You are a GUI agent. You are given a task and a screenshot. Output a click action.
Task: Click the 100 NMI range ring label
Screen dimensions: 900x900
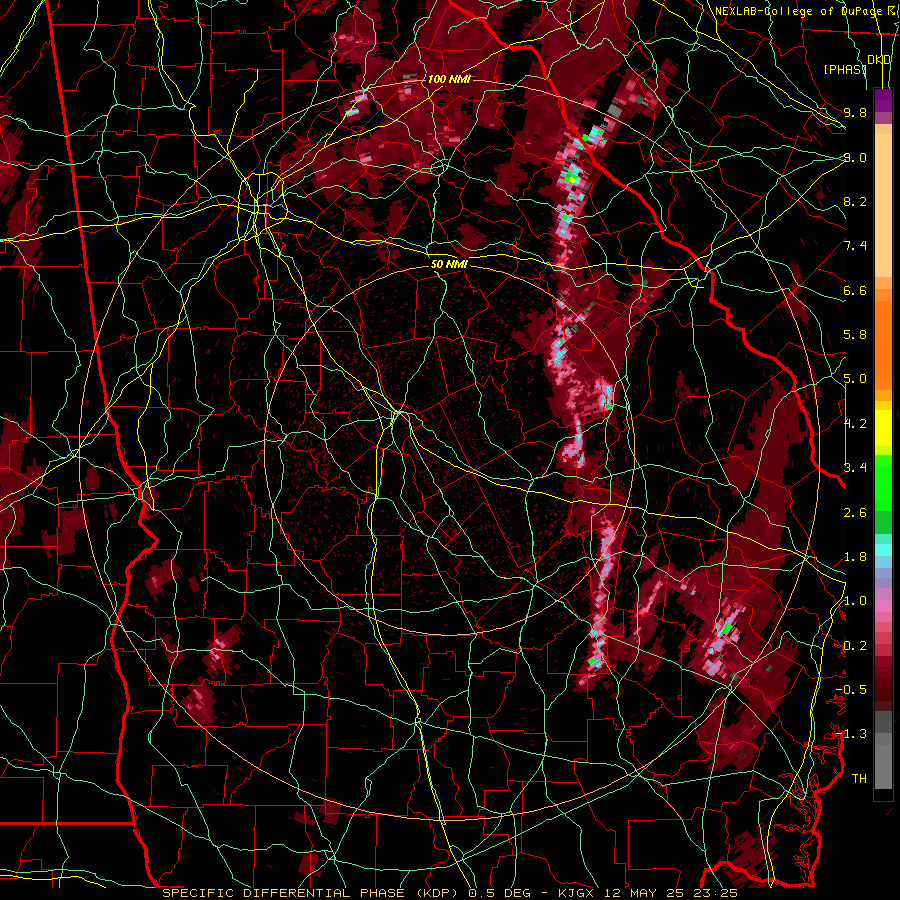(x=449, y=79)
